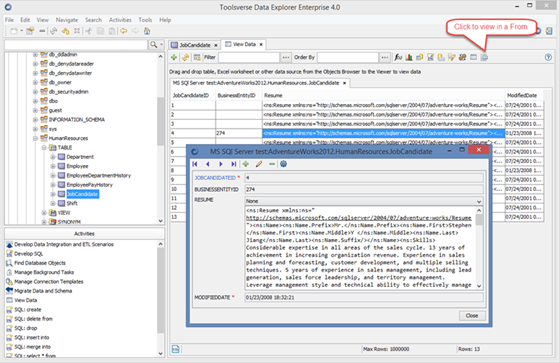Switch to the JobCandidate tab
The width and height of the screenshot is (560, 363).
point(195,45)
